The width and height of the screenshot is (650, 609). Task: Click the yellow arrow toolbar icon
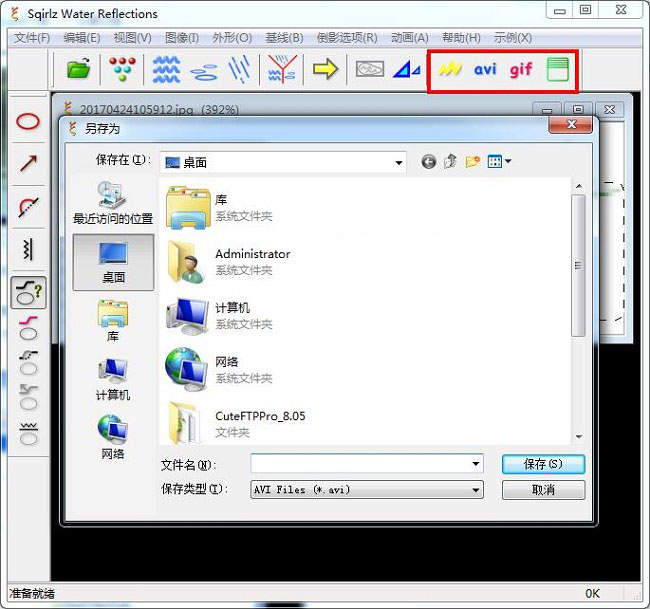[x=325, y=69]
